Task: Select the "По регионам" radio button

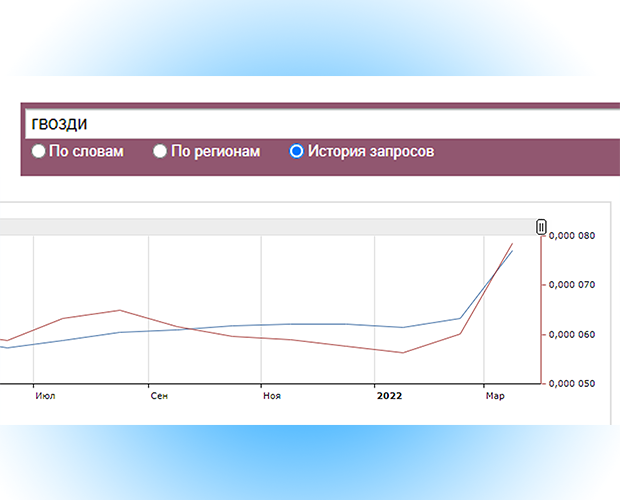Action: pyautogui.click(x=160, y=152)
